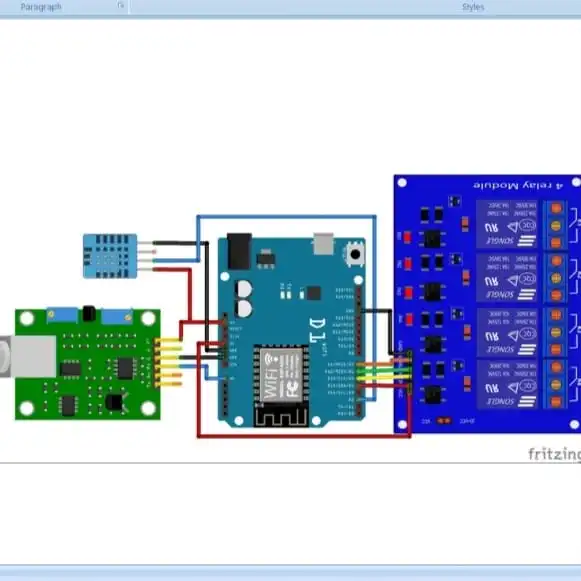The image size is (581, 581).
Task: Click the silver USB port on D1 board
Action: 323,244
